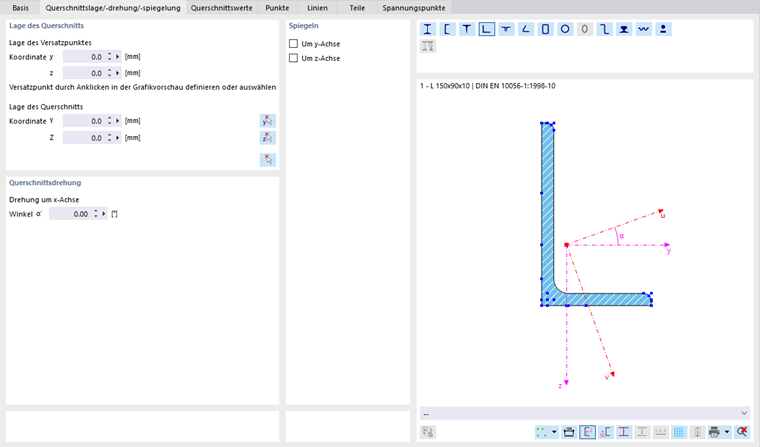Click the grayed-out section library icon
This screenshot has height=447, width=760.
[x=428, y=431]
